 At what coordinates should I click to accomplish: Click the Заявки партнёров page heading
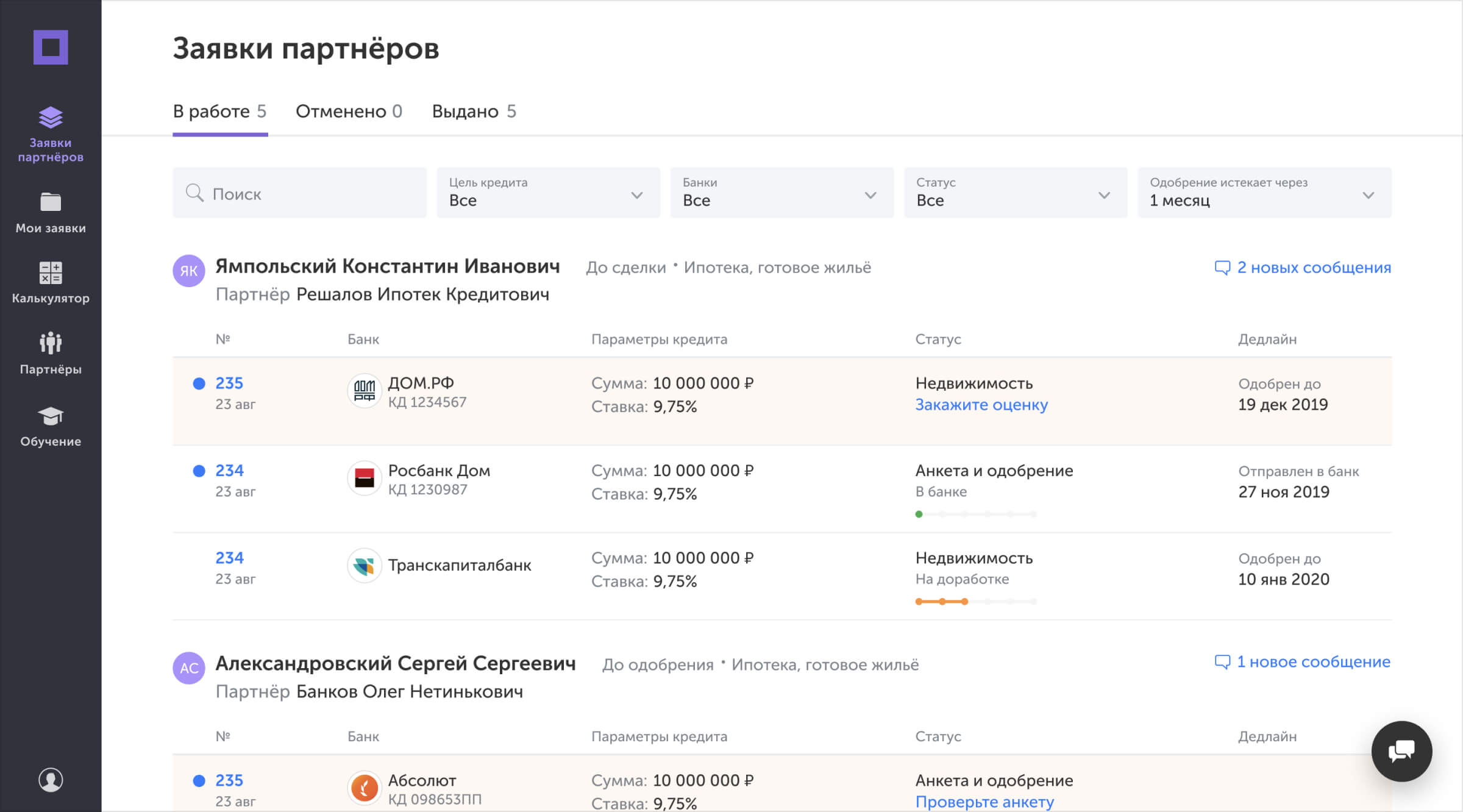pos(306,49)
